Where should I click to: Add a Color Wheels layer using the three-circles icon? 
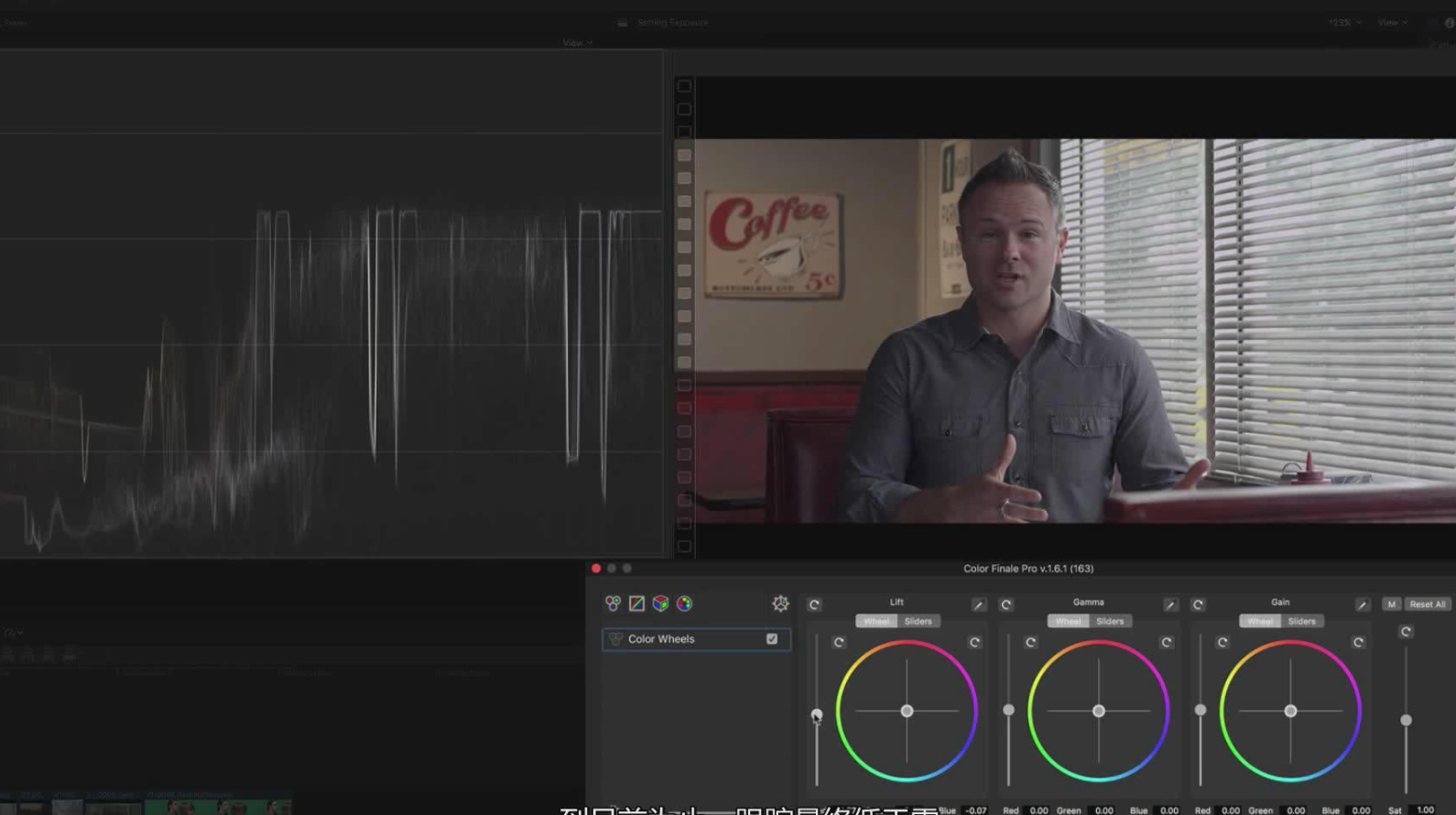pyautogui.click(x=613, y=603)
